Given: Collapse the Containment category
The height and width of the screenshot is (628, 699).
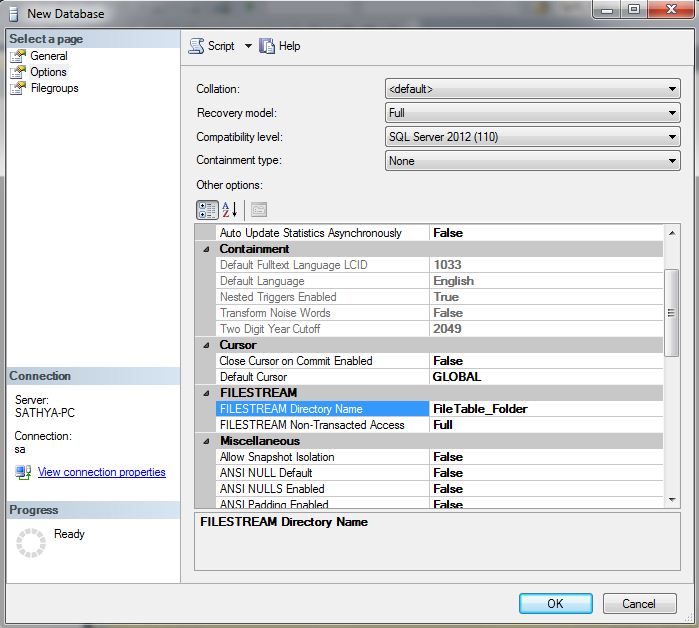Looking at the screenshot, I should point(206,249).
